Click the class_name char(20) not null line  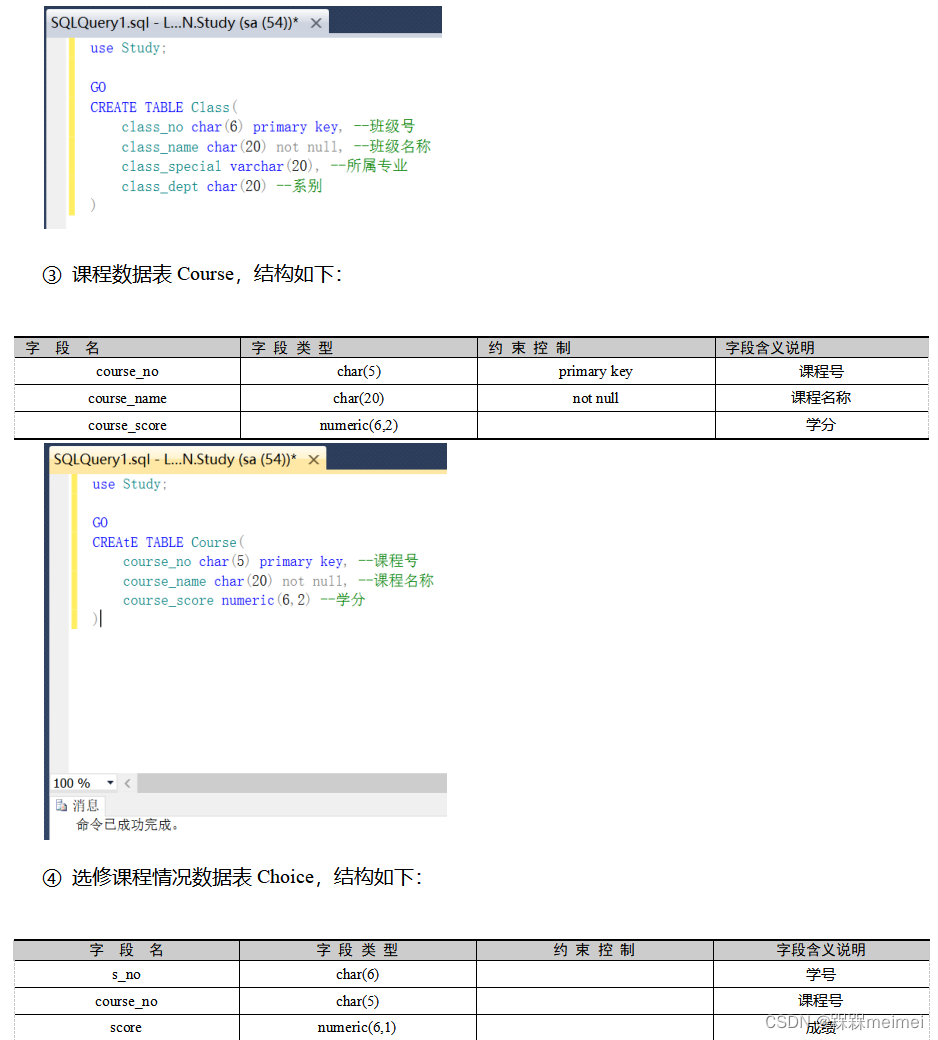coord(276,147)
